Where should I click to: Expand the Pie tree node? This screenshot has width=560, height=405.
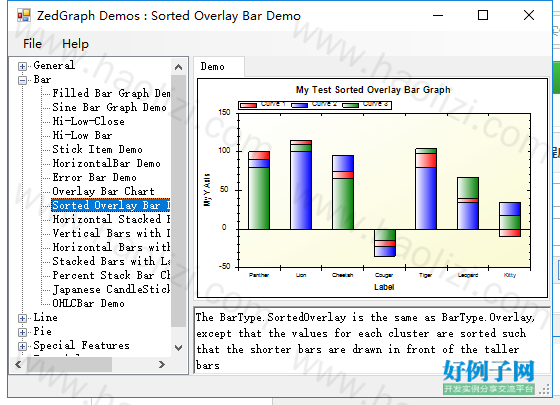pyautogui.click(x=22, y=332)
